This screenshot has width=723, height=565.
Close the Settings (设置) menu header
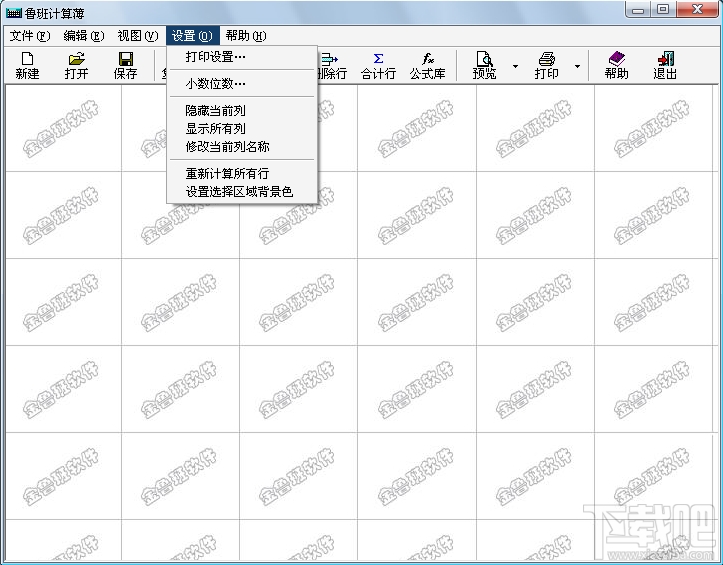(192, 36)
